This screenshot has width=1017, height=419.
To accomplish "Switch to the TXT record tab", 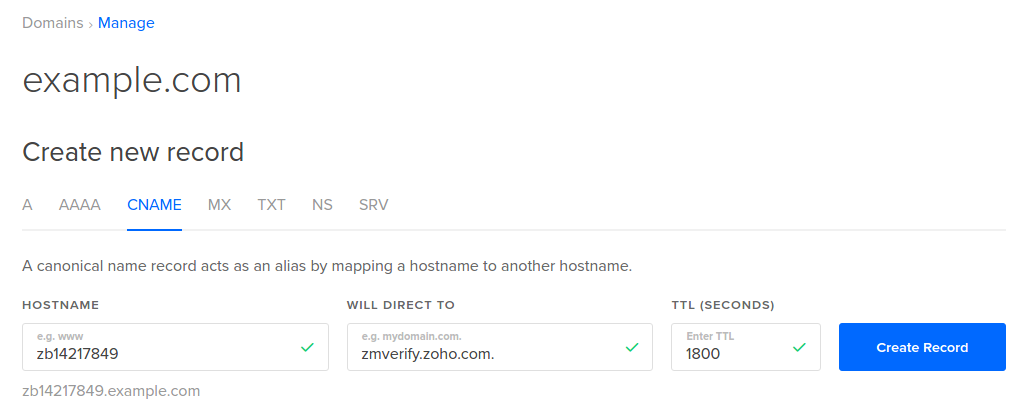I will [x=271, y=205].
